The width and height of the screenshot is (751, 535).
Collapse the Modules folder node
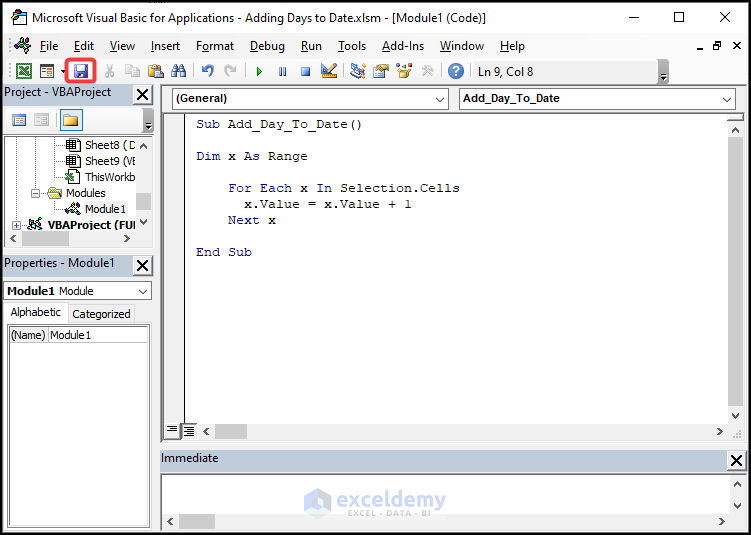click(35, 194)
